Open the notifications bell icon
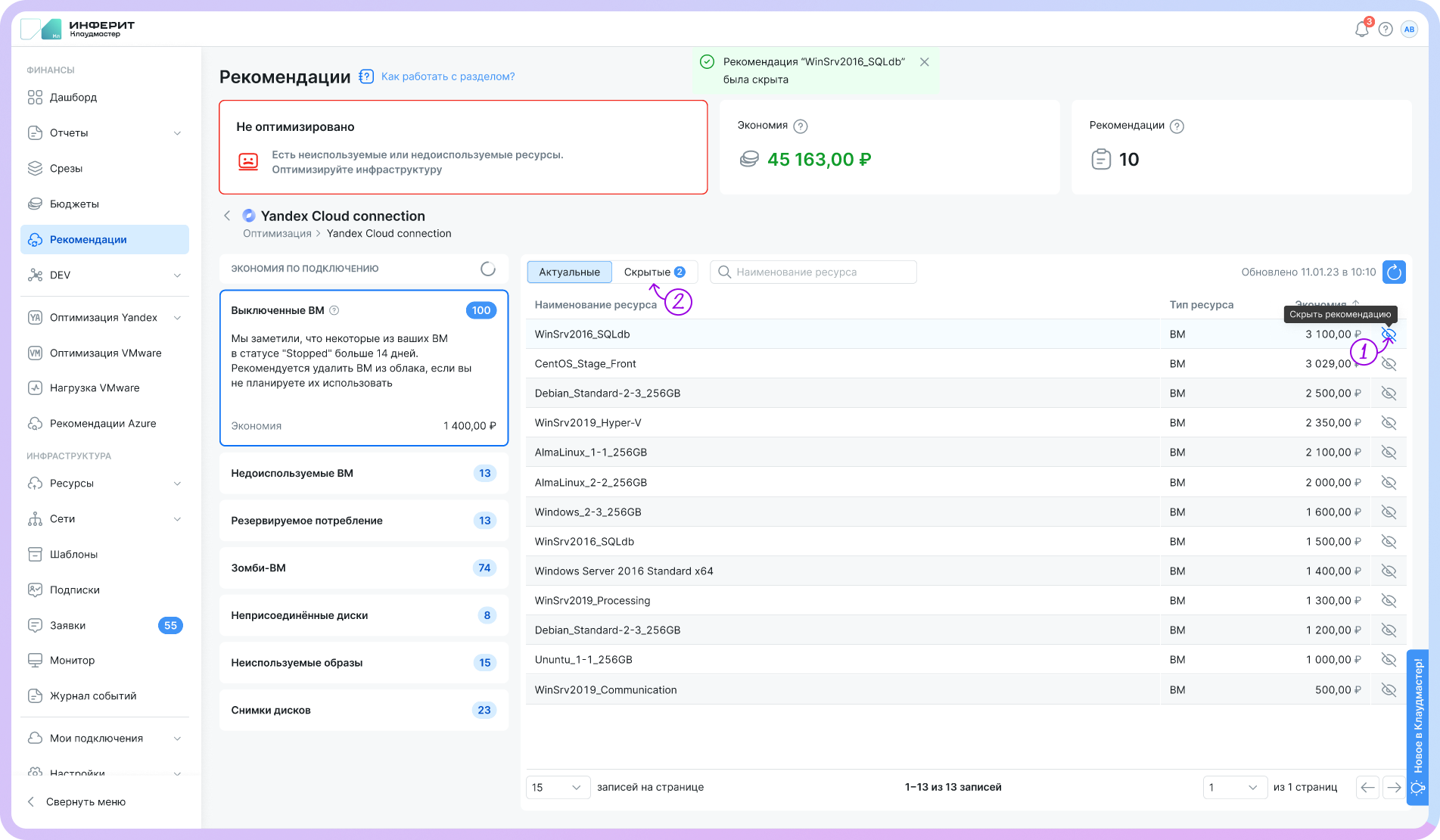 [x=1361, y=30]
